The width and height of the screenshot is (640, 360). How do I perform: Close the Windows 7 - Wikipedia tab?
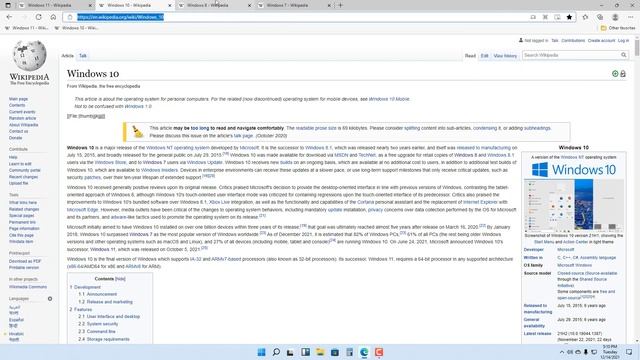pyautogui.click(x=329, y=6)
